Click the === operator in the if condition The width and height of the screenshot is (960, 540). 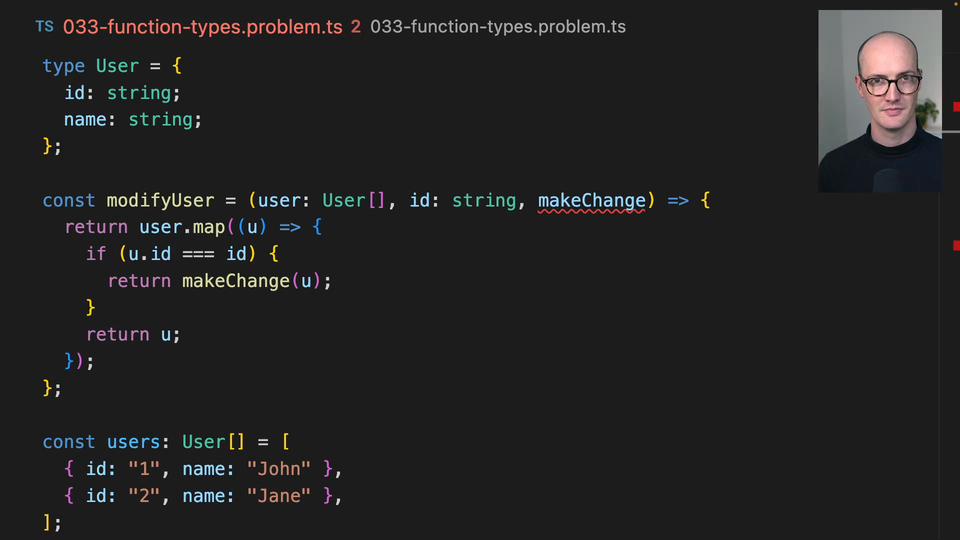point(198,254)
